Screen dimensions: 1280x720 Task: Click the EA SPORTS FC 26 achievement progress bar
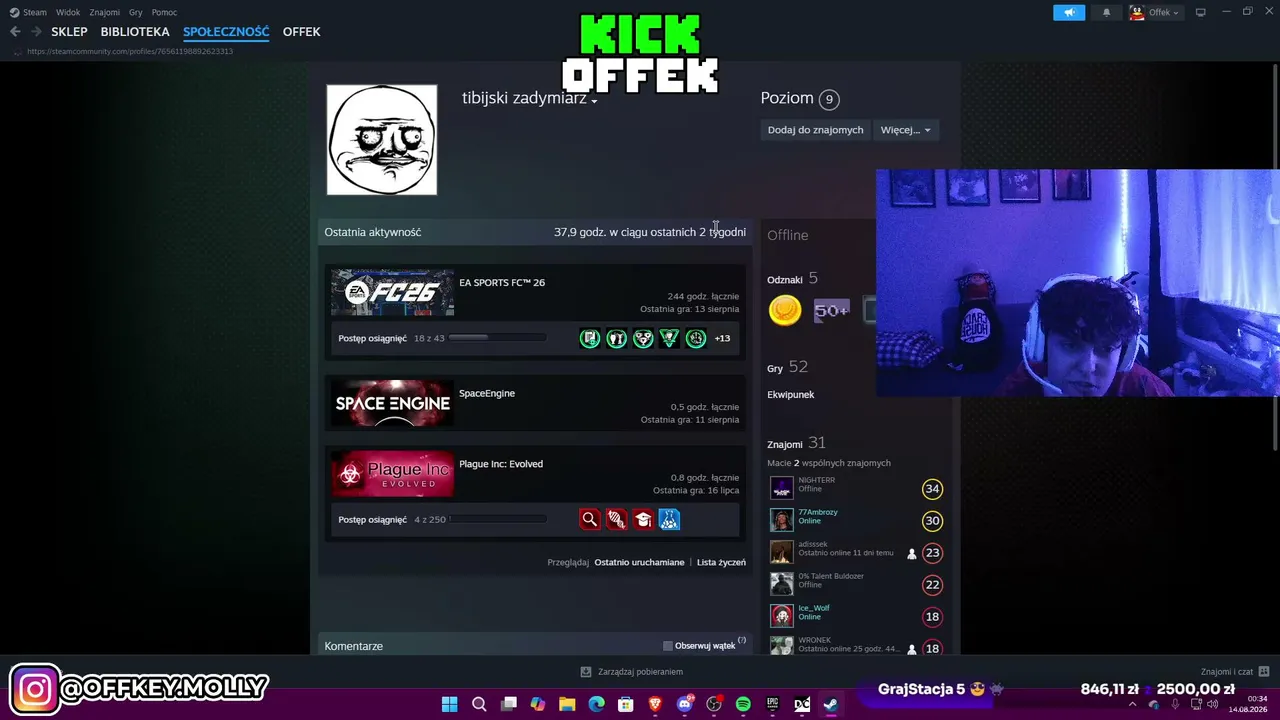click(x=497, y=338)
